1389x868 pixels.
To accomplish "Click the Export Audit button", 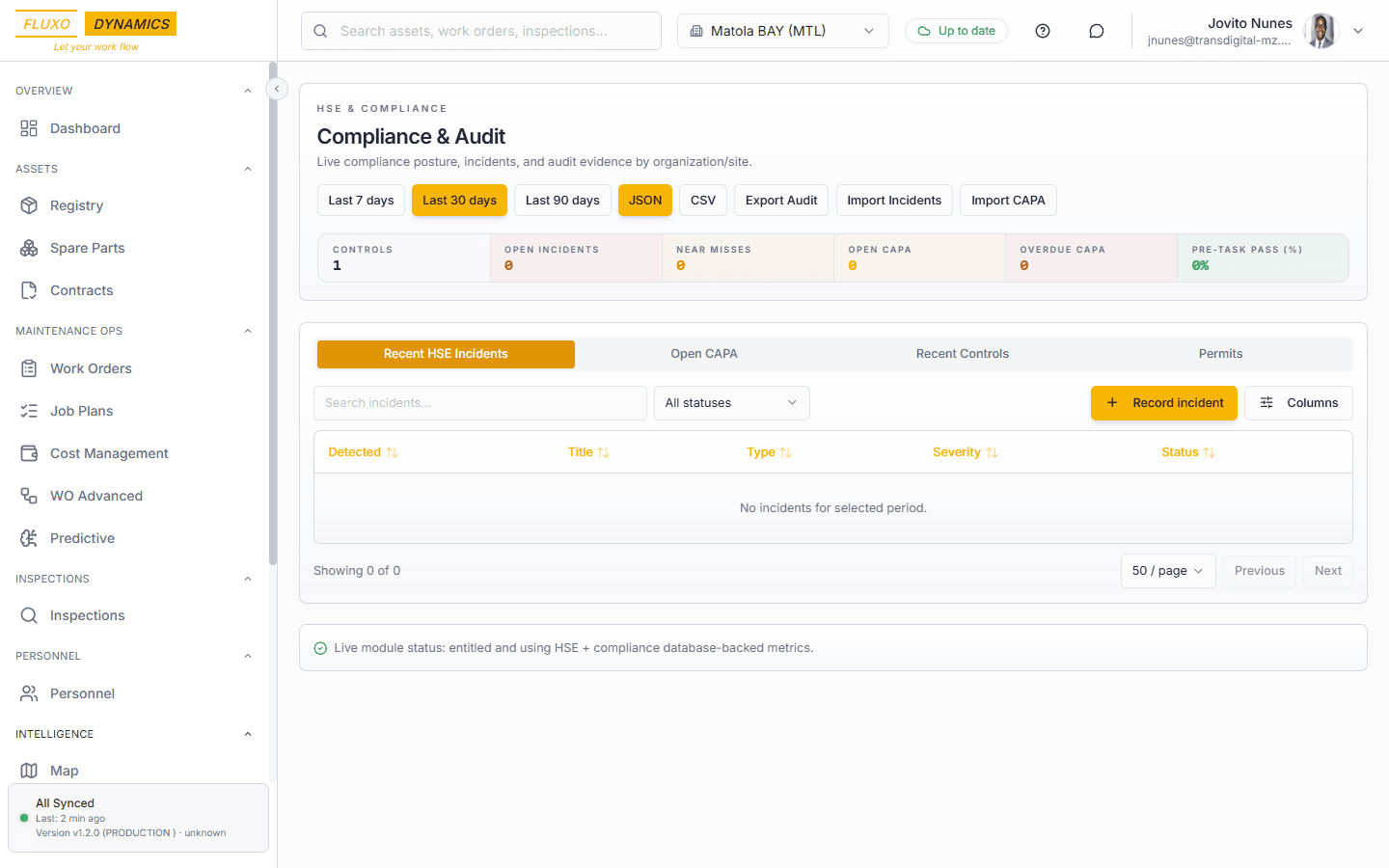I will pos(781,201).
